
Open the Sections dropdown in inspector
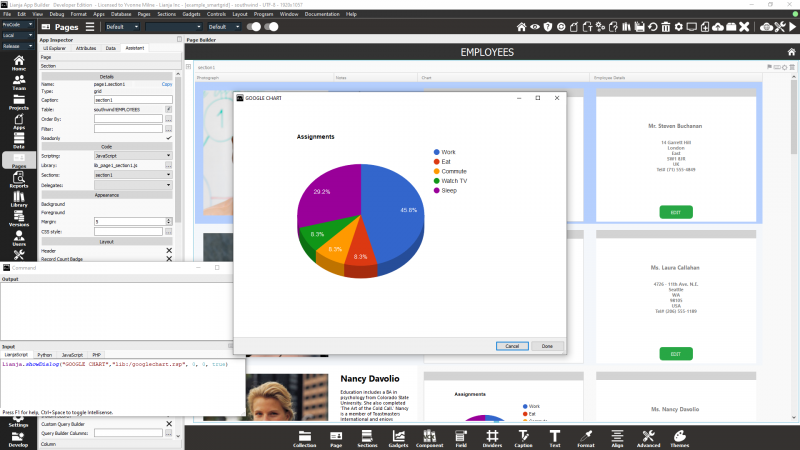tap(133, 175)
